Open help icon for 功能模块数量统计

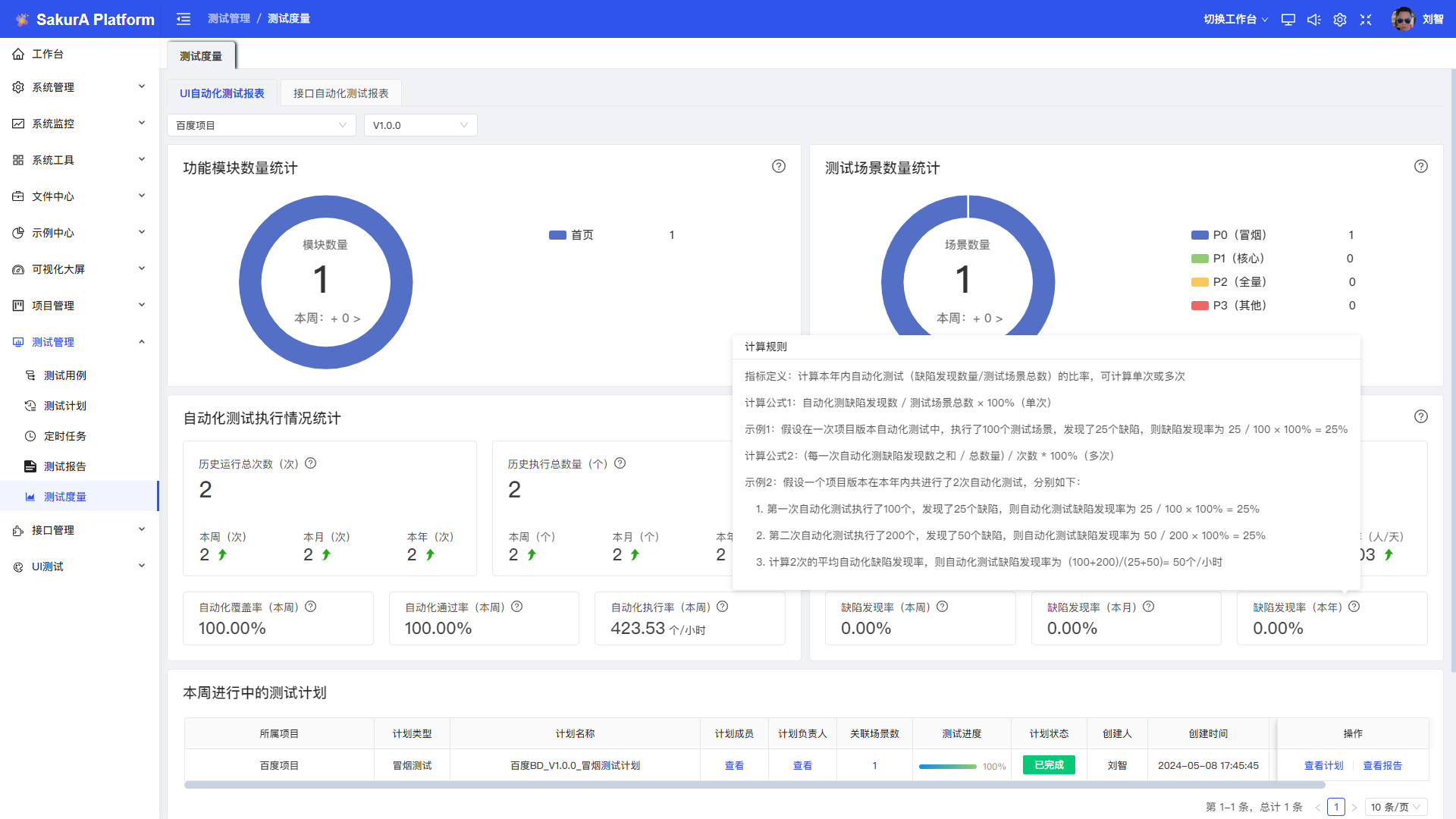pos(779,166)
